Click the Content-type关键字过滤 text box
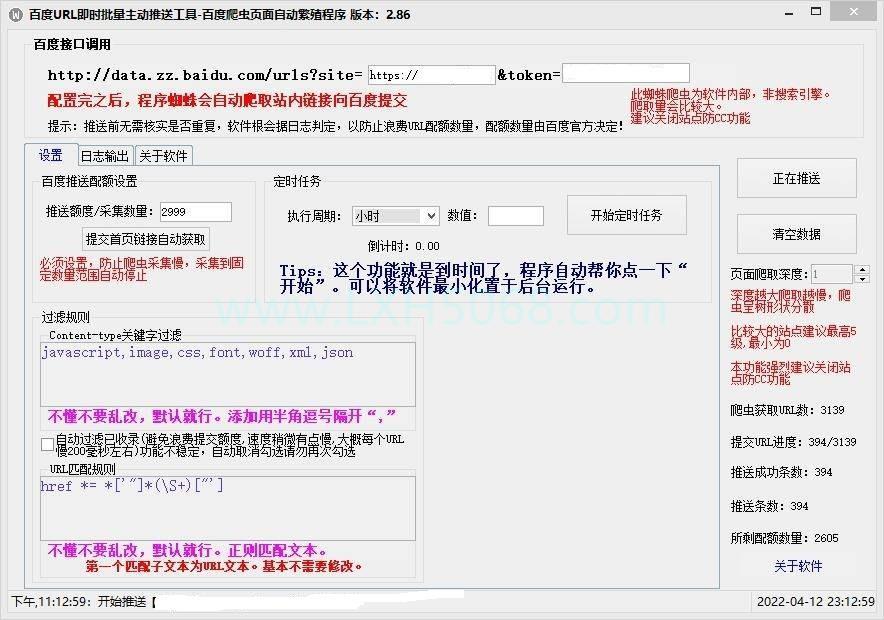The width and height of the screenshot is (884, 620). (228, 374)
